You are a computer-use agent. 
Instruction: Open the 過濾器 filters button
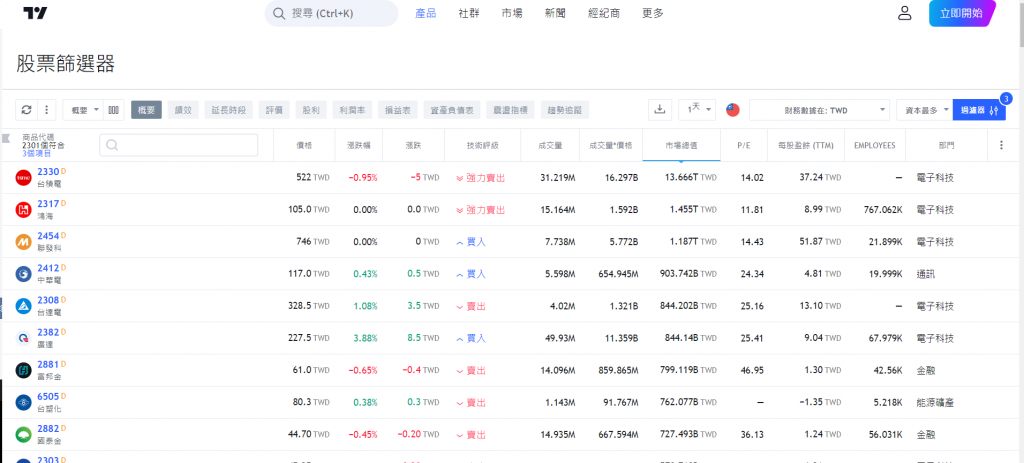pyautogui.click(x=978, y=110)
